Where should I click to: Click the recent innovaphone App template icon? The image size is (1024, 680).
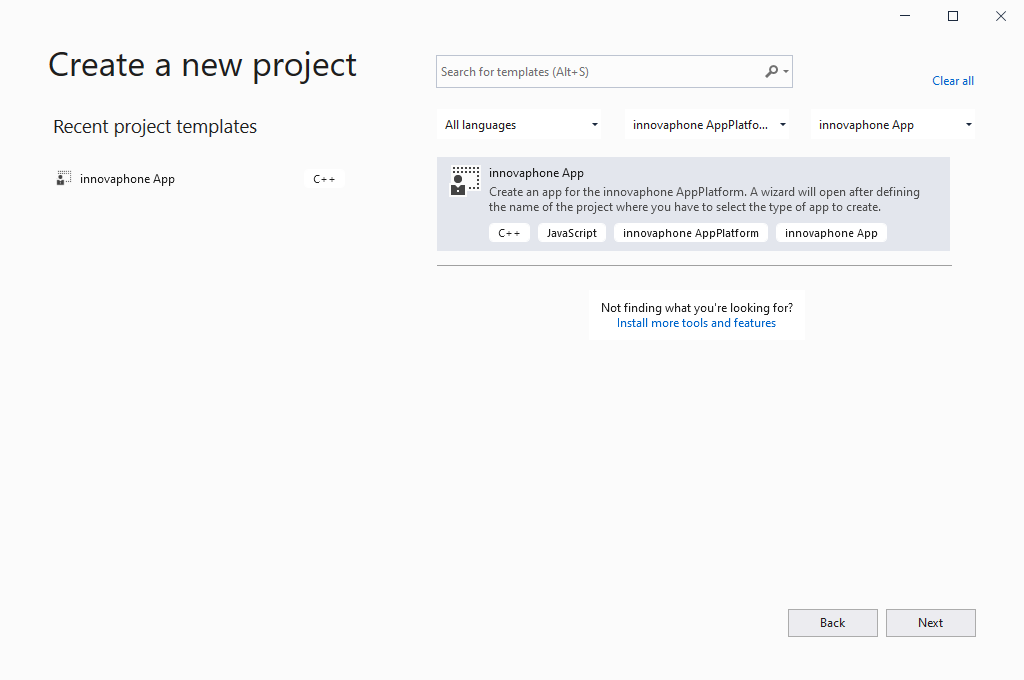pos(64,179)
